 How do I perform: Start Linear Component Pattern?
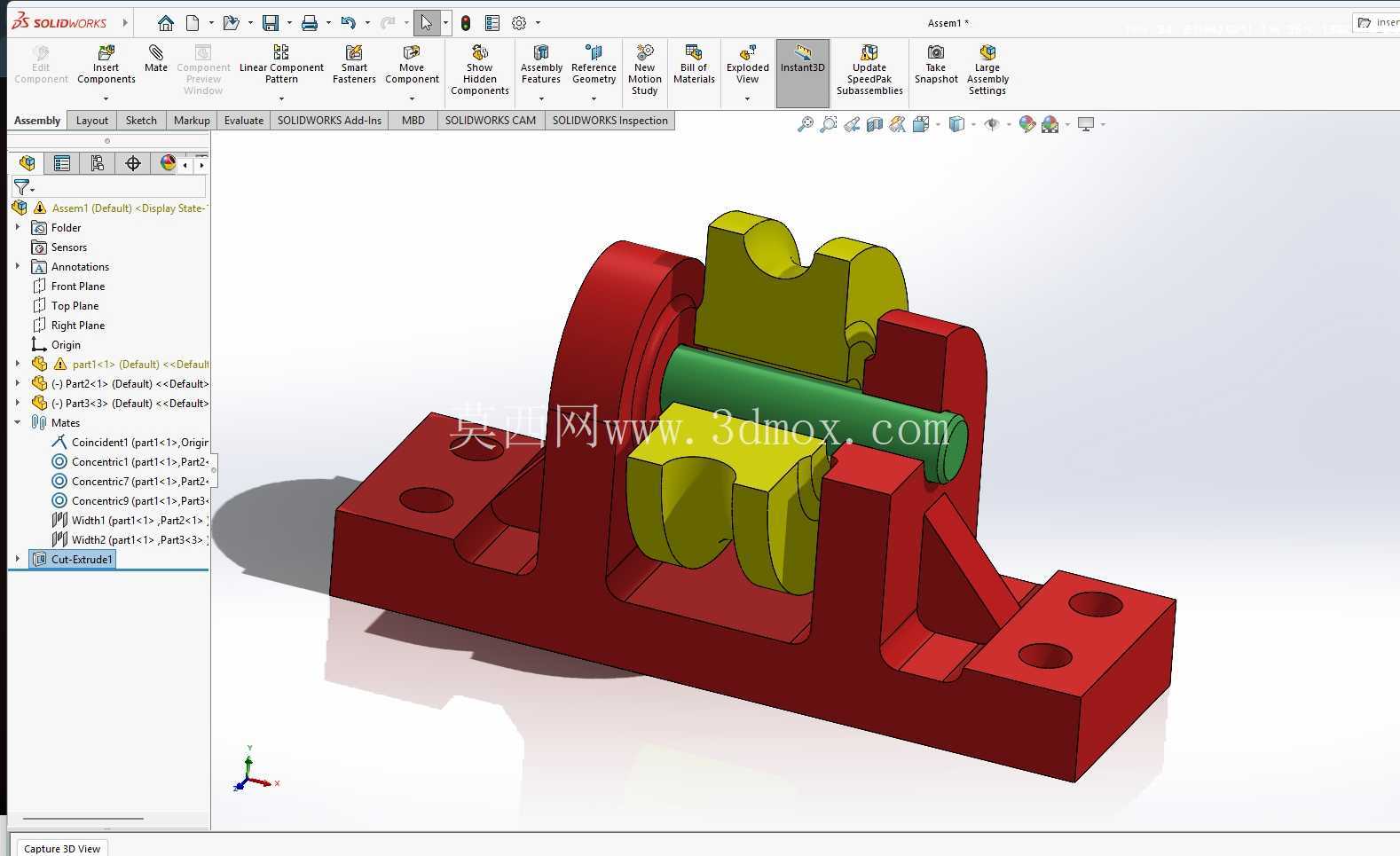coord(281,65)
